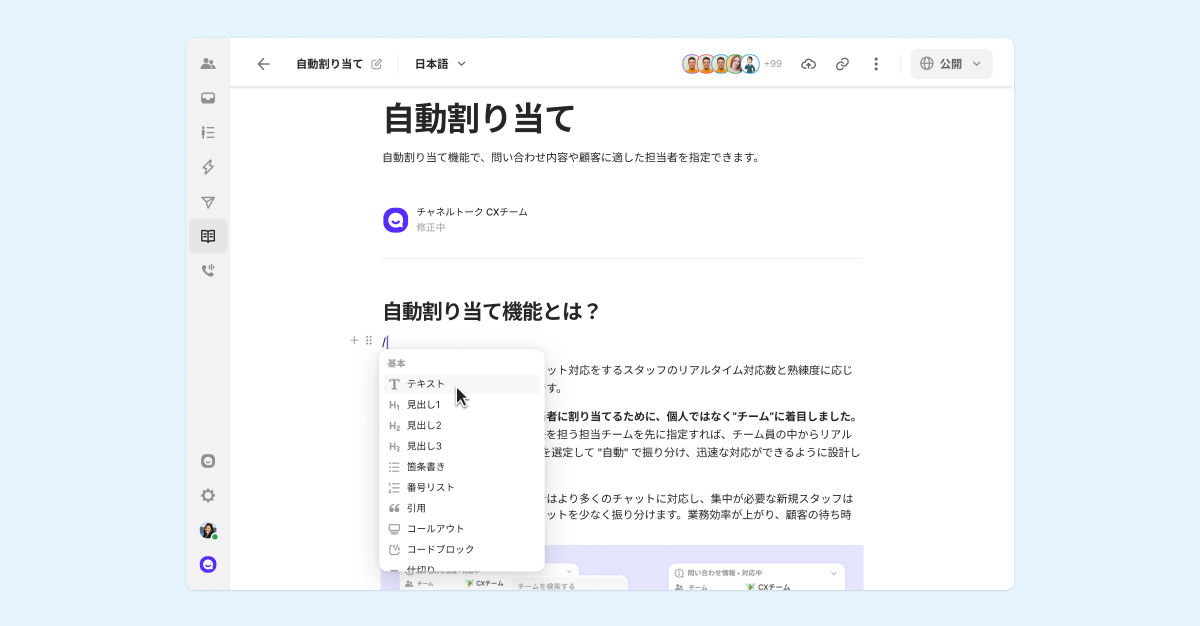Open the 日本語 language dropdown

[441, 64]
